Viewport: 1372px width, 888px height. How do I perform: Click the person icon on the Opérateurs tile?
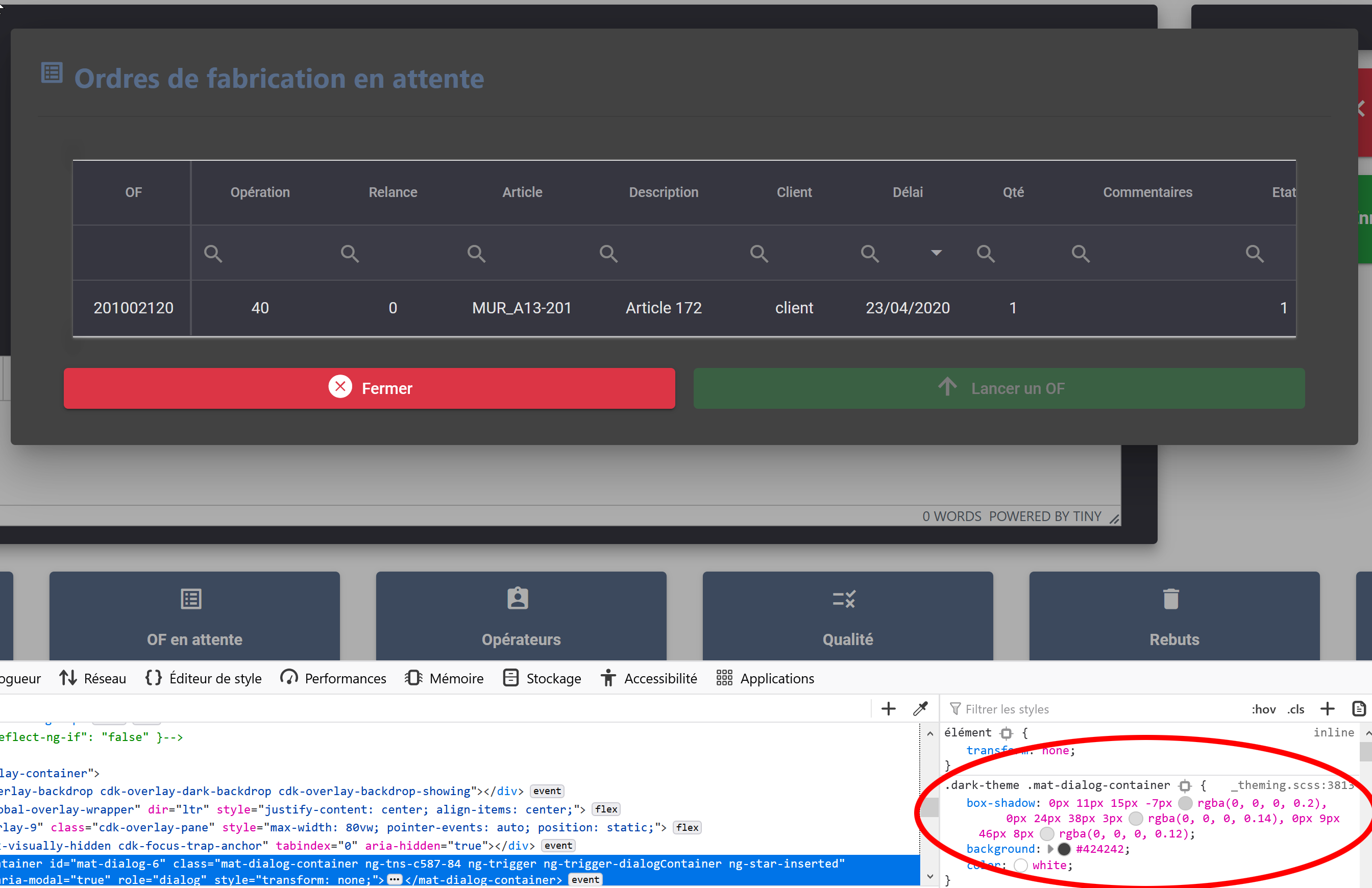point(517,598)
